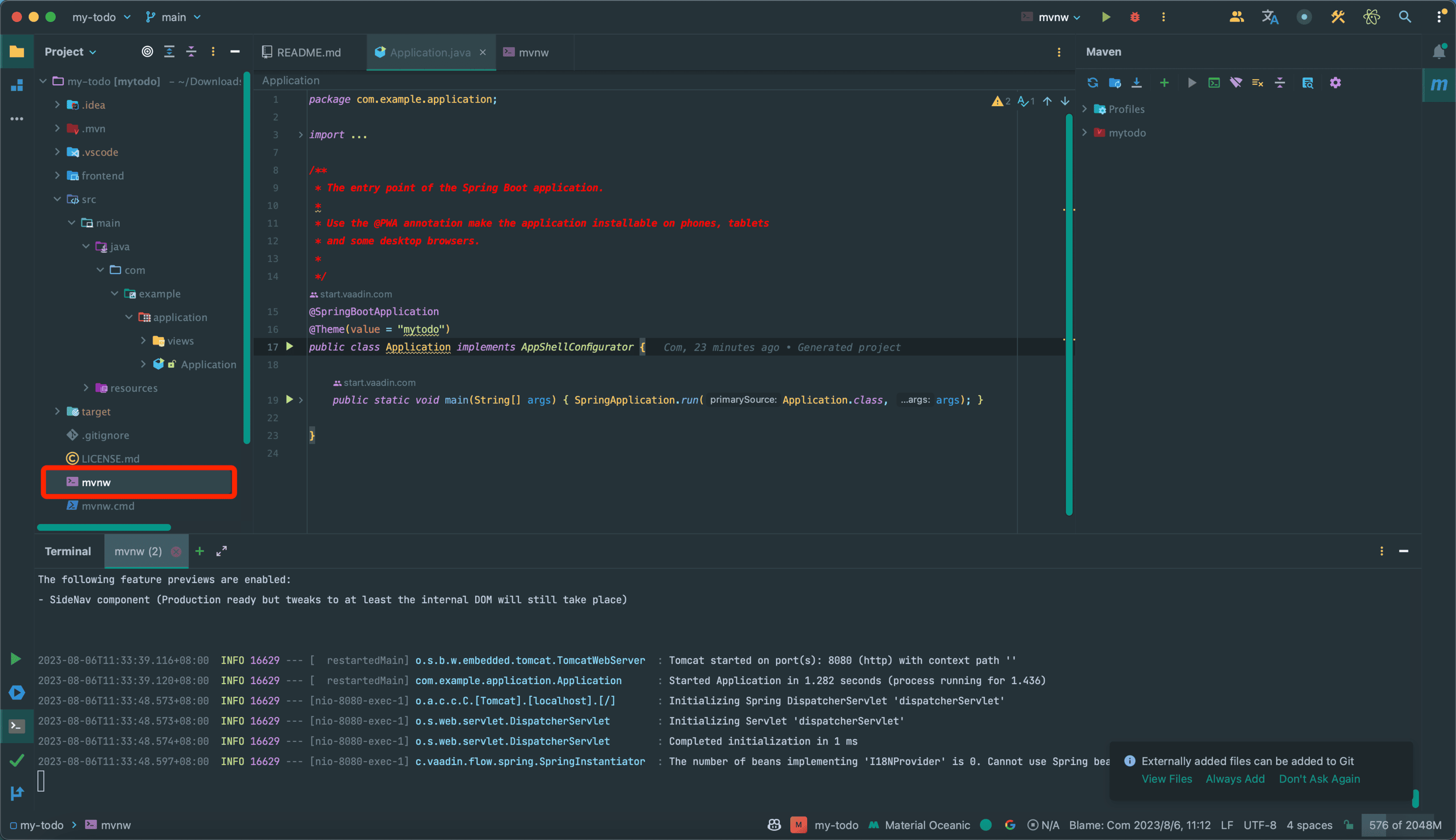Switch to README.md tab
The image size is (1456, 840).
pyautogui.click(x=308, y=52)
